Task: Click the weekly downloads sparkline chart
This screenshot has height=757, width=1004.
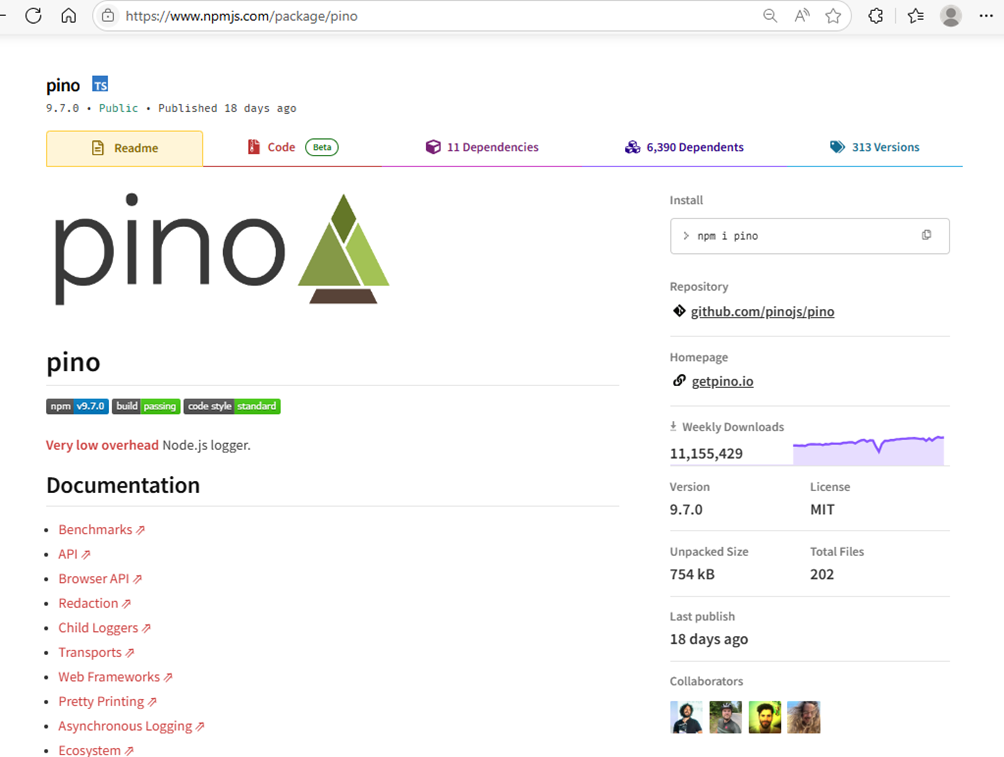Action: coord(868,450)
